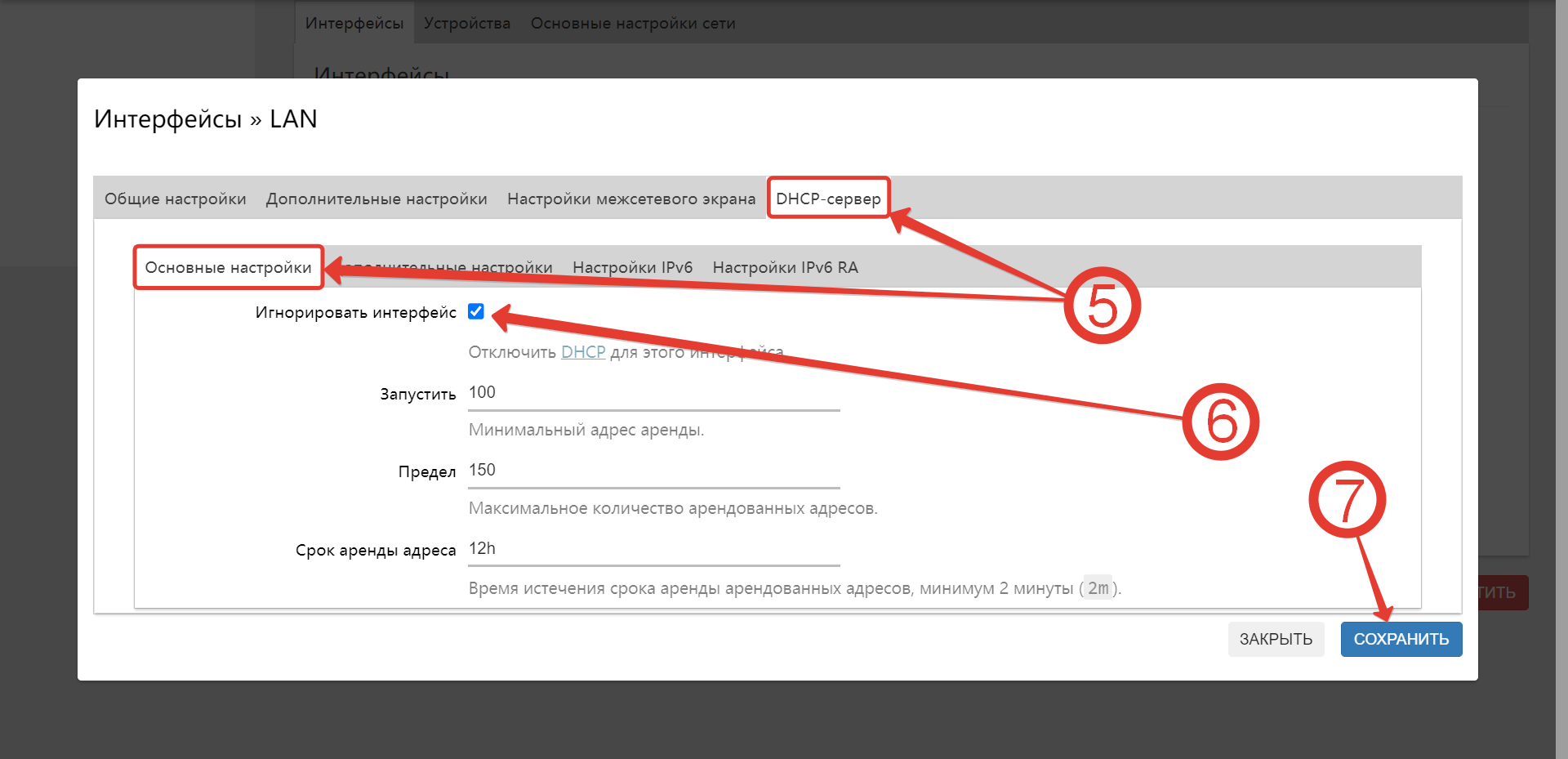
Task: Switch to the 'Настройки IPv6 RA' sub-tab
Action: click(785, 266)
